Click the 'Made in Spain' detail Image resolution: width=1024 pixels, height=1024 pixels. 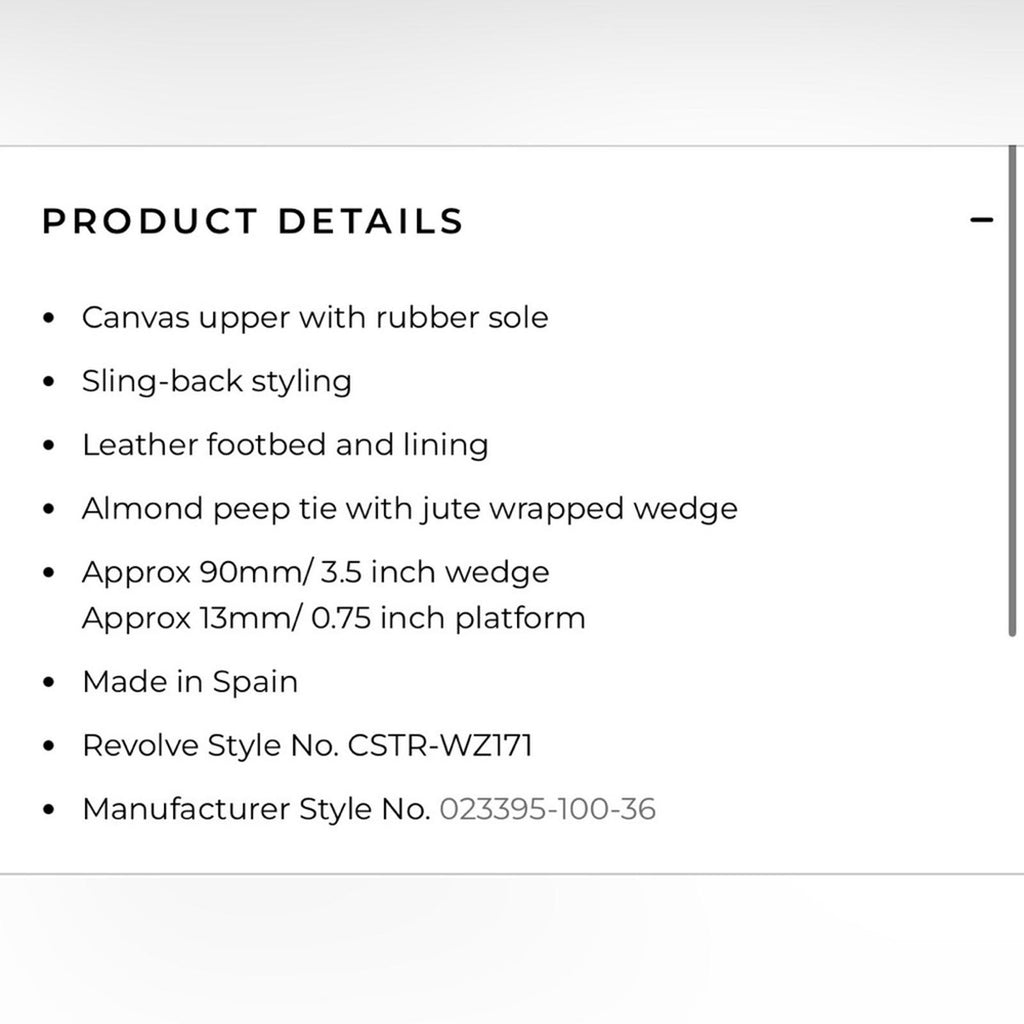190,682
